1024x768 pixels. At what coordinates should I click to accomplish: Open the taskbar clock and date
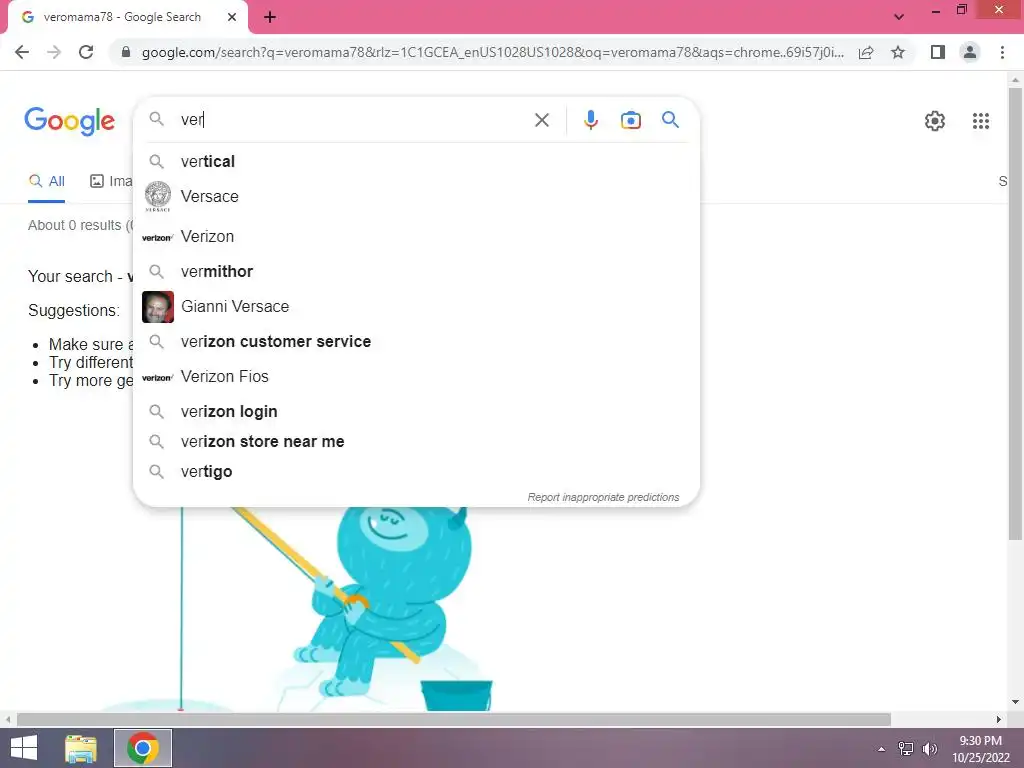tap(980, 749)
